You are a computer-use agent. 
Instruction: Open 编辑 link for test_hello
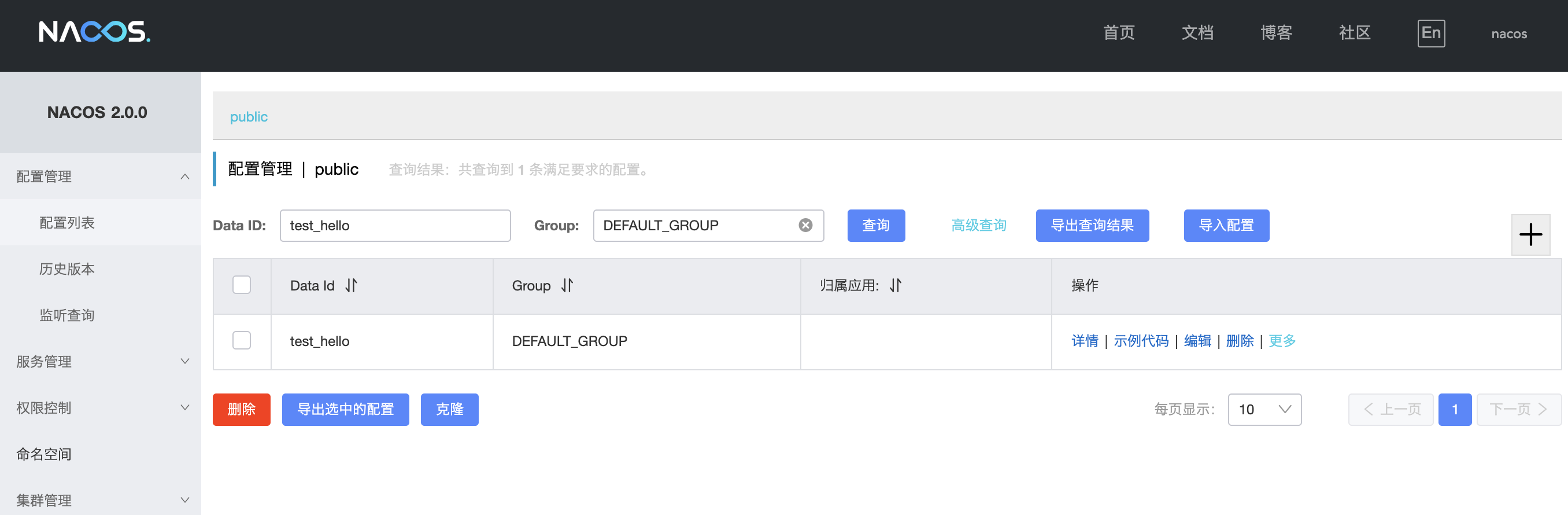click(x=1197, y=341)
